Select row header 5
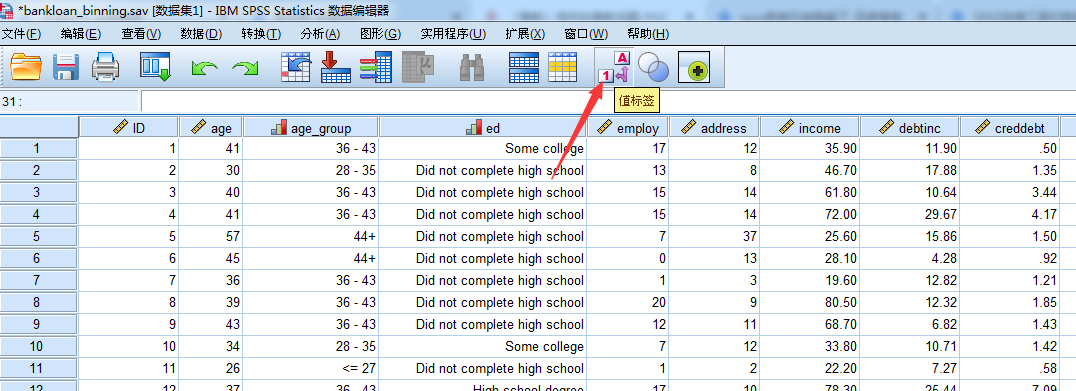Image resolution: width=1076 pixels, height=391 pixels. point(39,236)
